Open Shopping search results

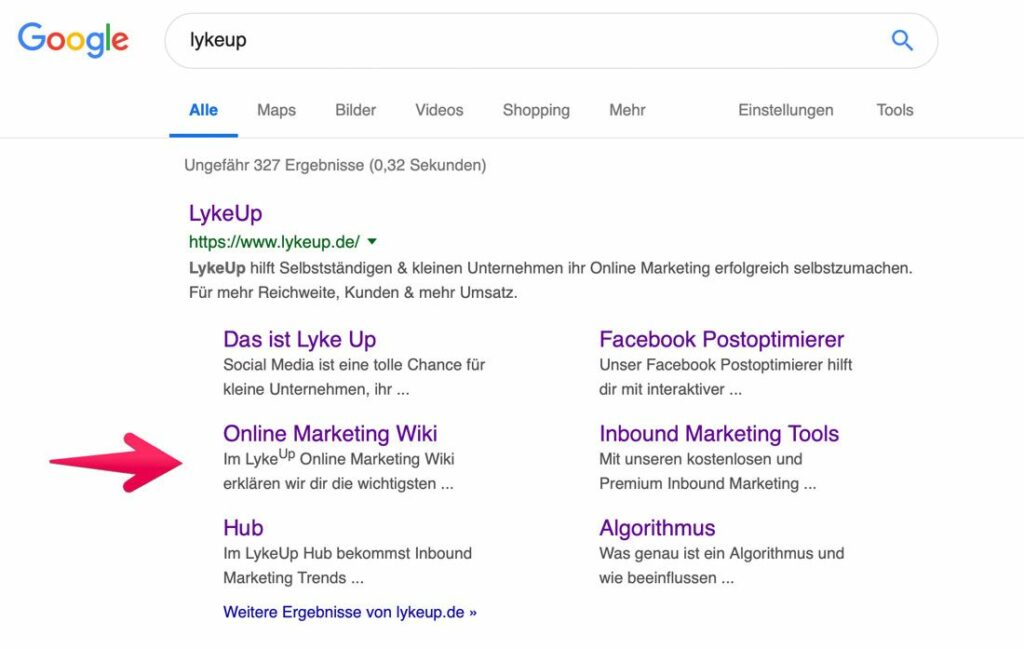(x=536, y=110)
